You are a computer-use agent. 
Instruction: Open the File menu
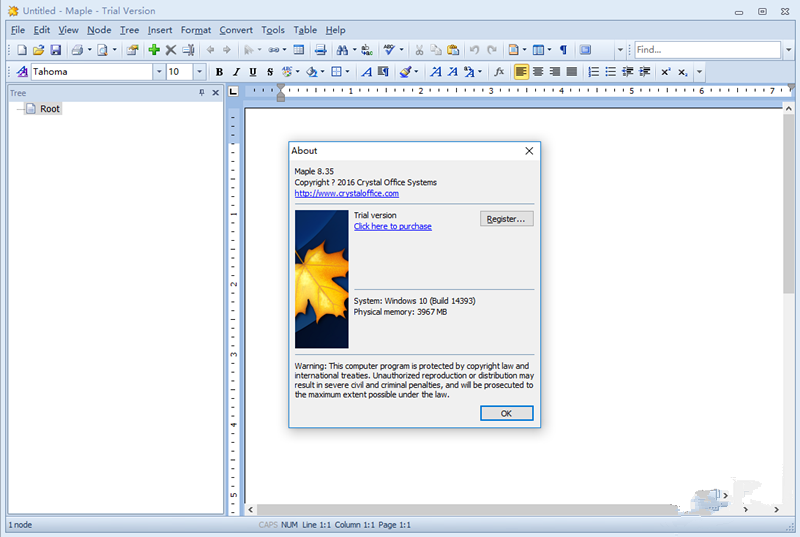pos(18,30)
